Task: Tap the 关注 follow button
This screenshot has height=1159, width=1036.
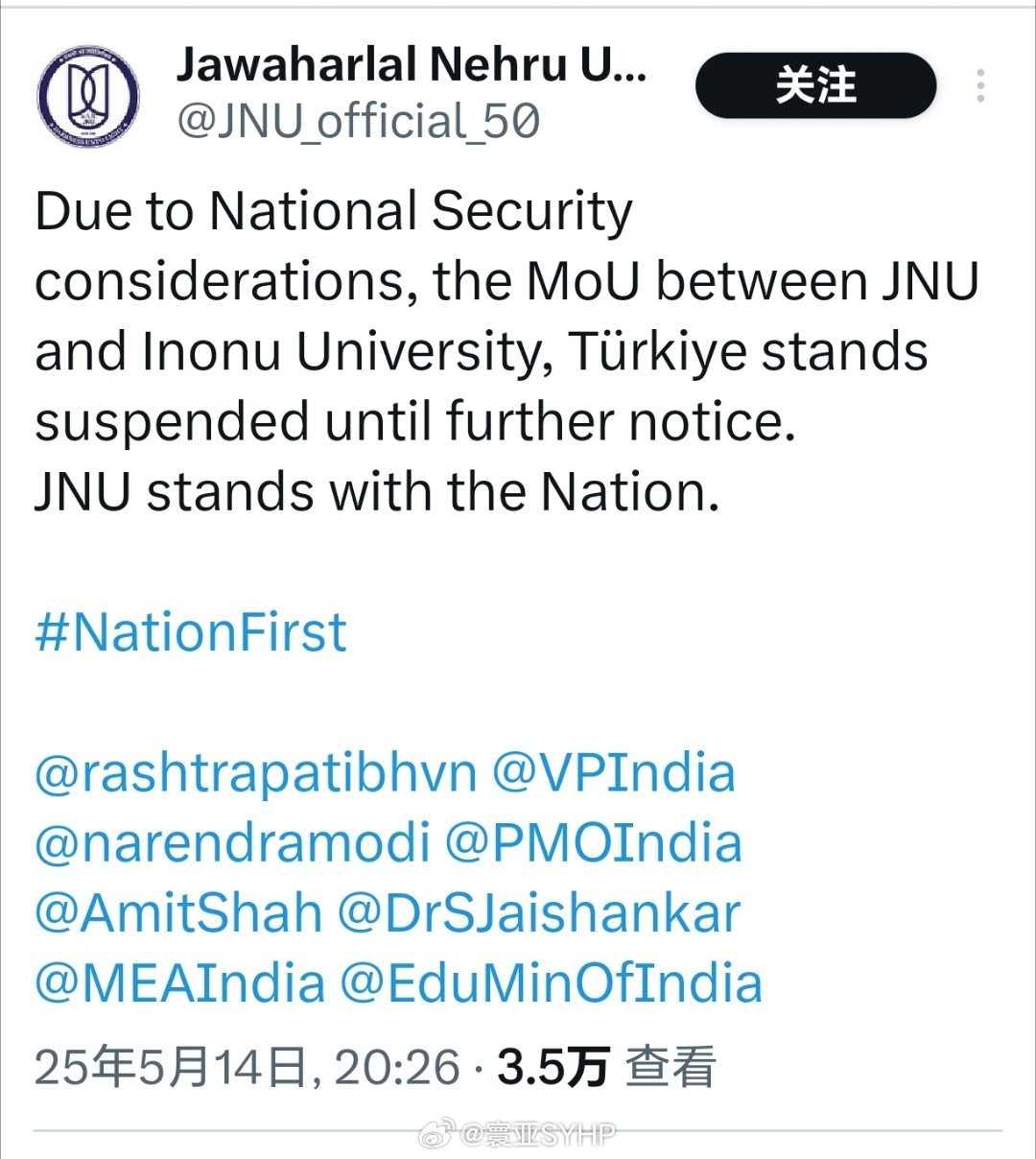Action: tap(815, 85)
